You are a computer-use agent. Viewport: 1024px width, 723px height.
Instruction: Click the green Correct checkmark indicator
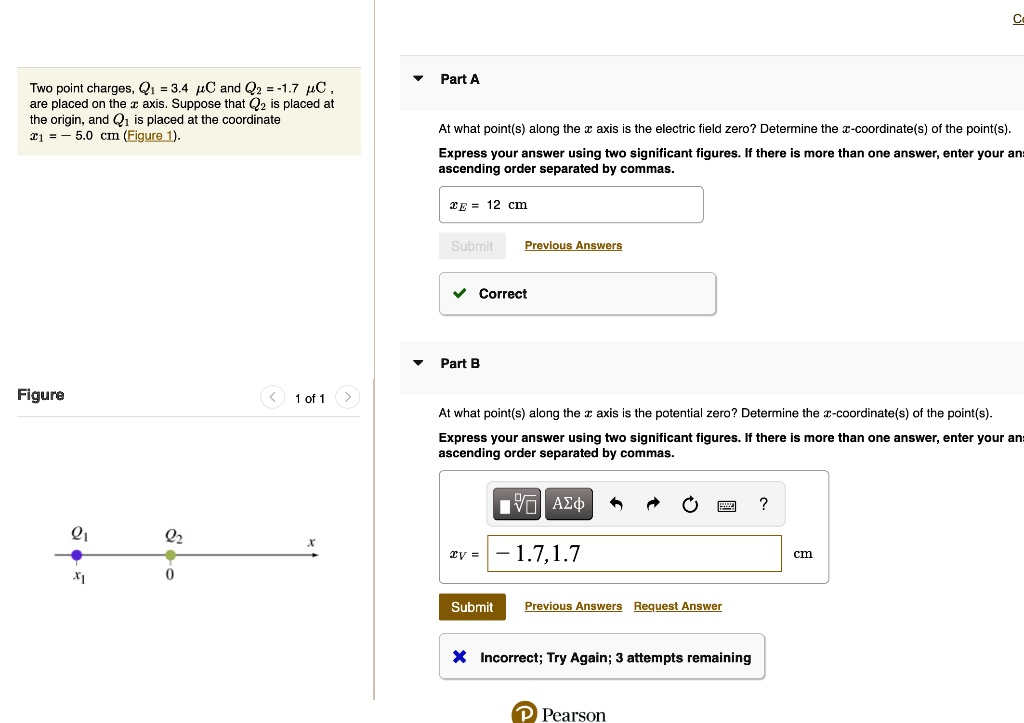(x=459, y=294)
